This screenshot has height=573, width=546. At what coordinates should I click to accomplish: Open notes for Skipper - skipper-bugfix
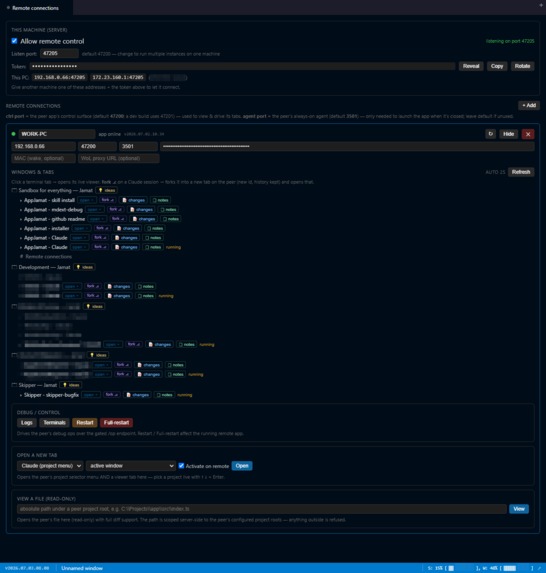tap(164, 395)
